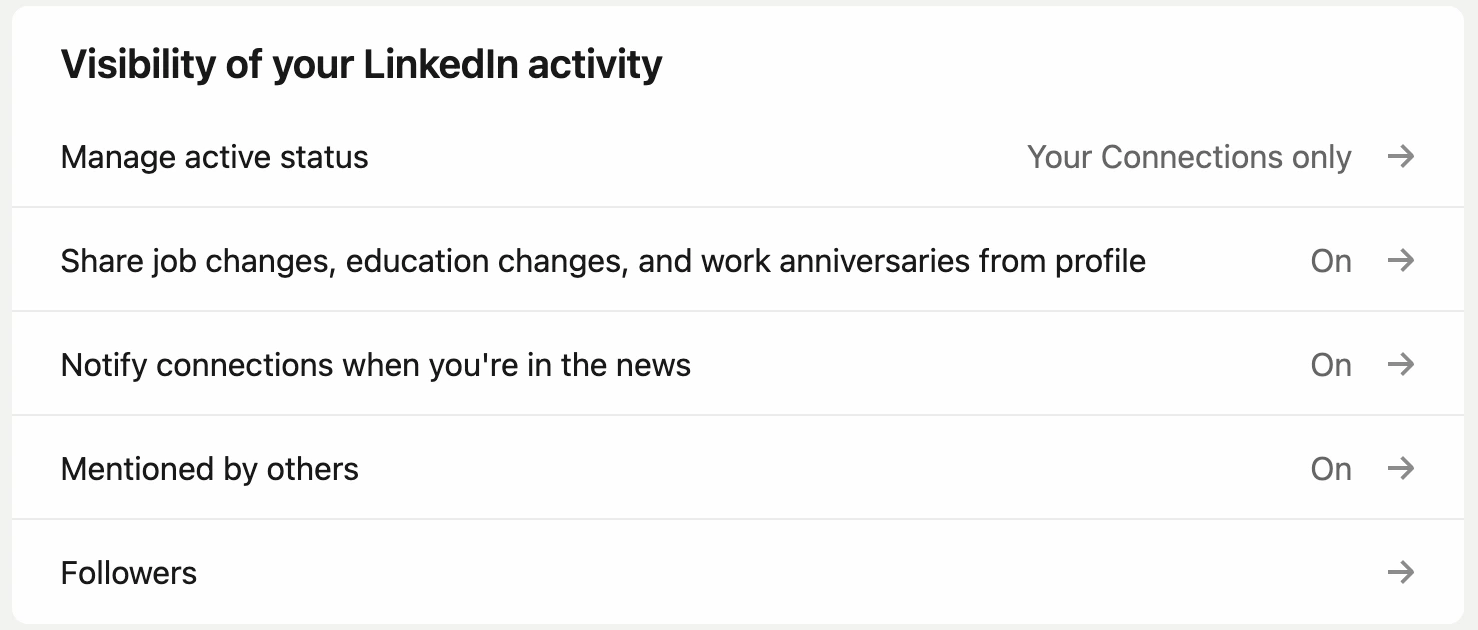The height and width of the screenshot is (630, 1478).
Task: Click the Your Connections only value
Action: pyautogui.click(x=1189, y=157)
